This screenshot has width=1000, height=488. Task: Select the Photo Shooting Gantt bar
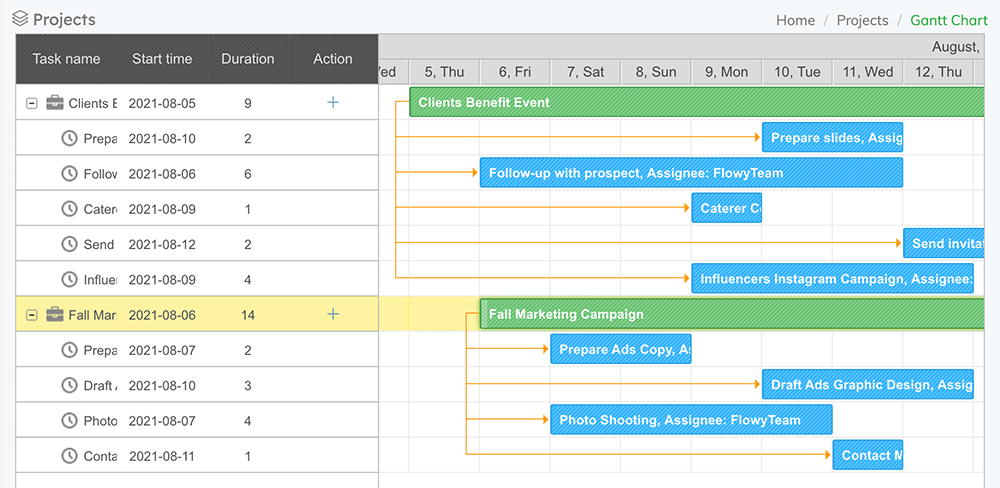[691, 420]
